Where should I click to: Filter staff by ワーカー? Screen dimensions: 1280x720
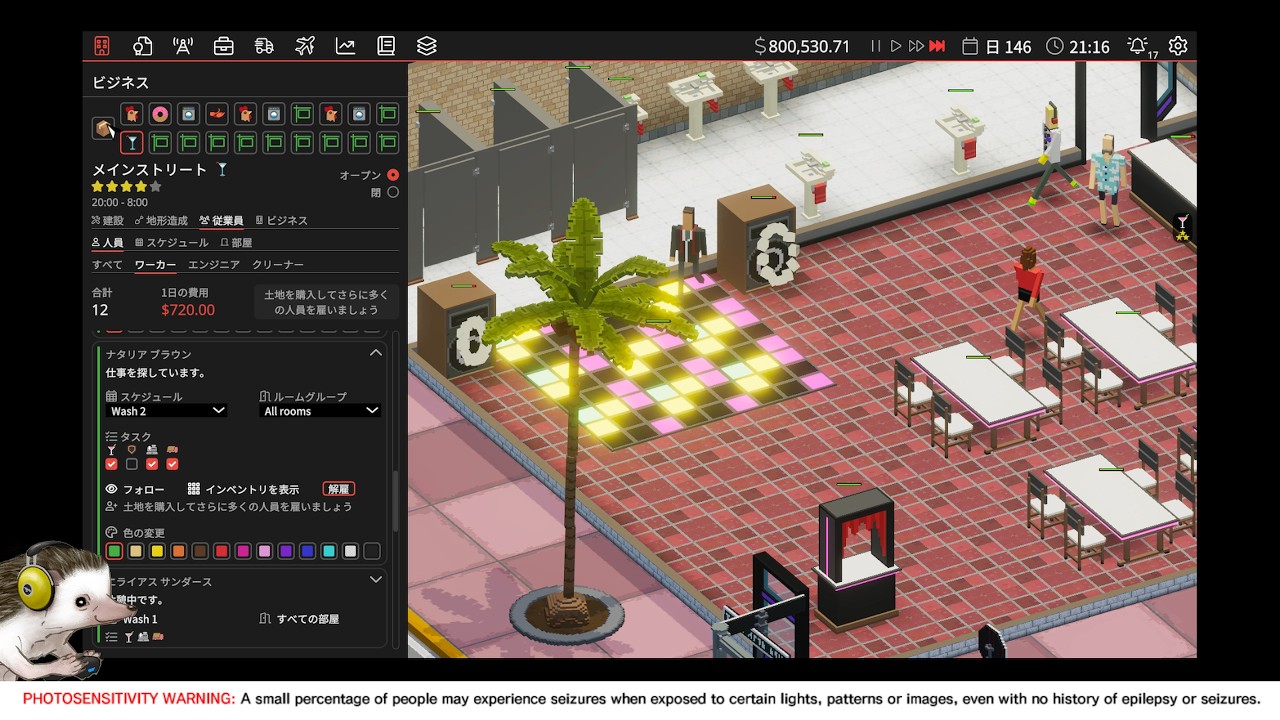pyautogui.click(x=155, y=265)
